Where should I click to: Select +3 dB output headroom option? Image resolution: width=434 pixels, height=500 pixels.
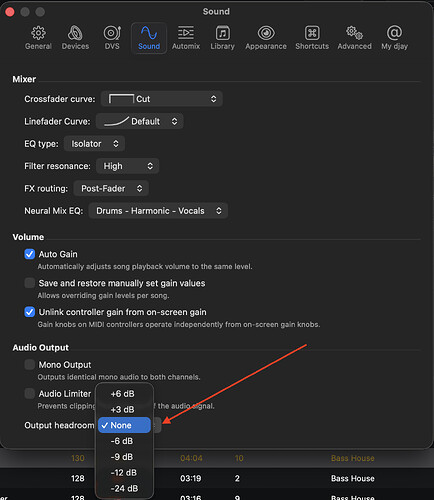pos(124,409)
